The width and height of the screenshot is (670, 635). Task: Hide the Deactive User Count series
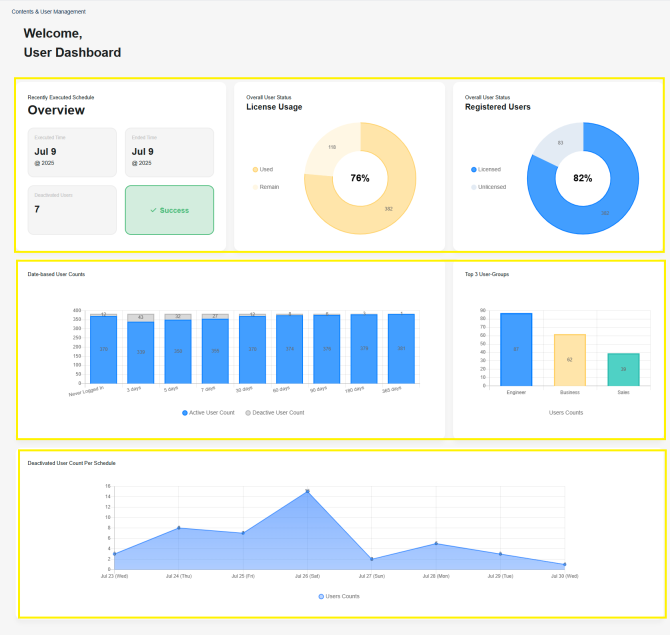(x=275, y=413)
